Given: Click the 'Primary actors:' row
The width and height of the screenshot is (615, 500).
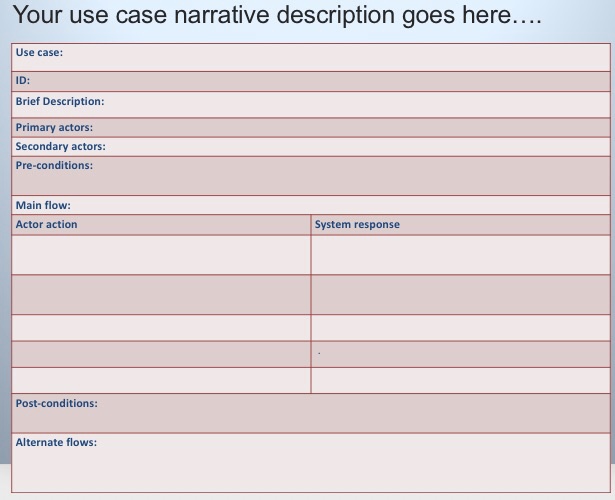Looking at the screenshot, I should click(311, 127).
